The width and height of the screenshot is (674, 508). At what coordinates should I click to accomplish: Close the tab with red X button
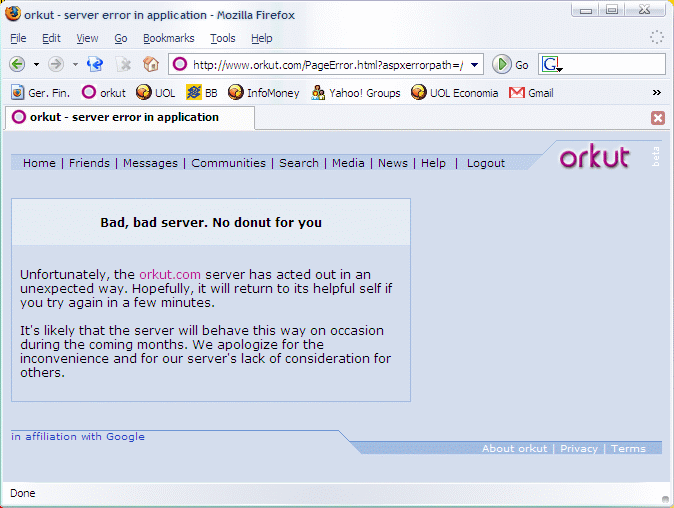pos(658,118)
